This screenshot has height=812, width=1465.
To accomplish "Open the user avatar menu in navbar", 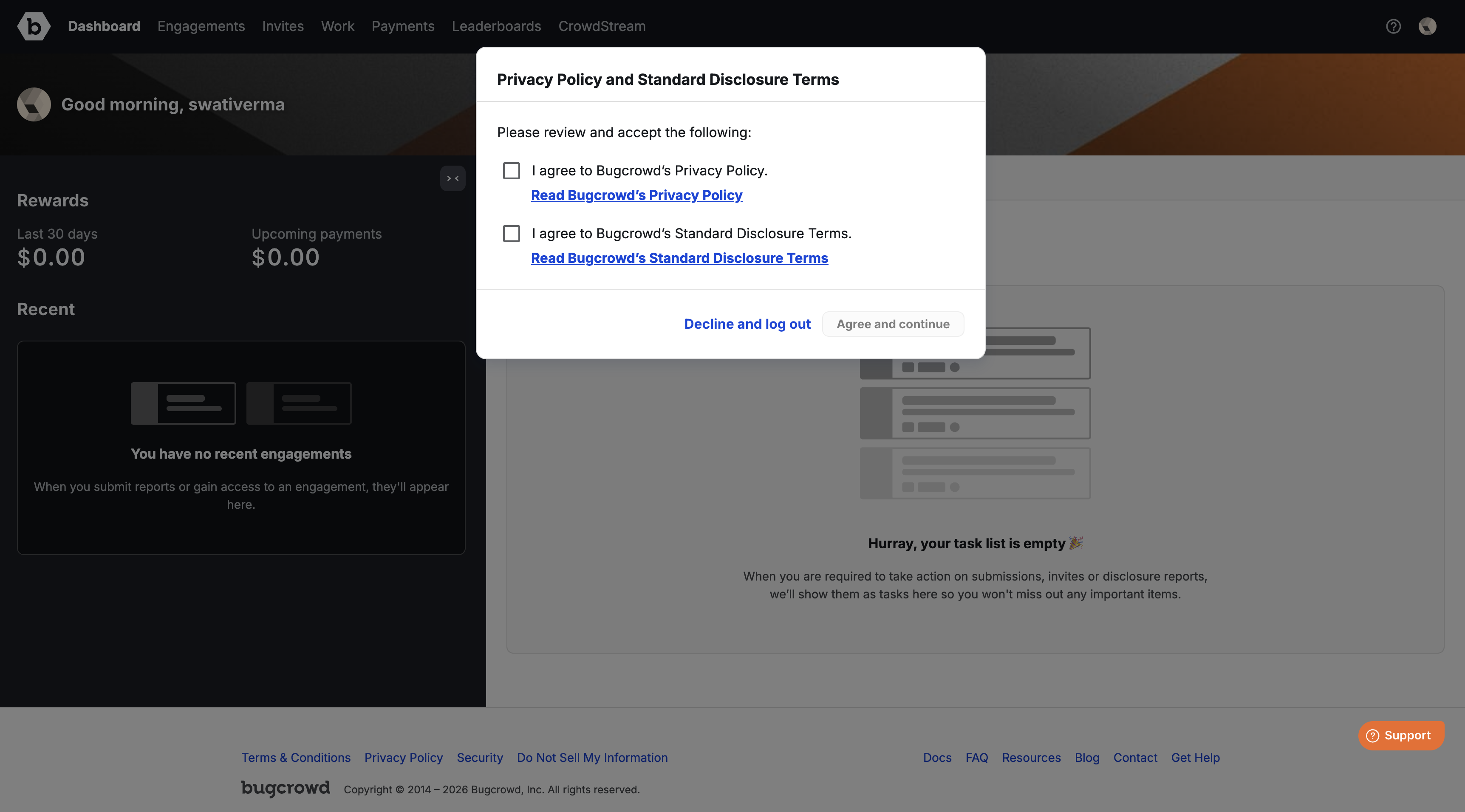I will point(1428,26).
